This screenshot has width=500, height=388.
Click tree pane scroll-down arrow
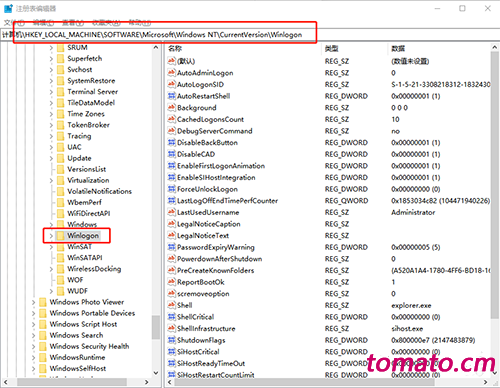tap(156, 373)
